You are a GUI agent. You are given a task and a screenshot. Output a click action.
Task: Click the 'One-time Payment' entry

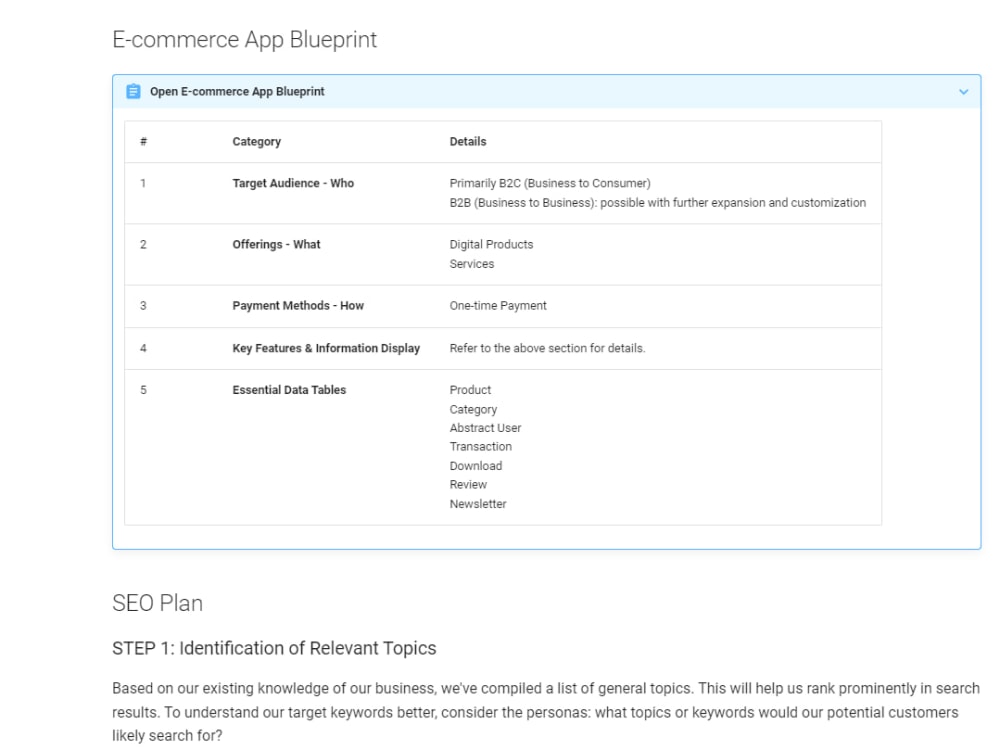[497, 305]
